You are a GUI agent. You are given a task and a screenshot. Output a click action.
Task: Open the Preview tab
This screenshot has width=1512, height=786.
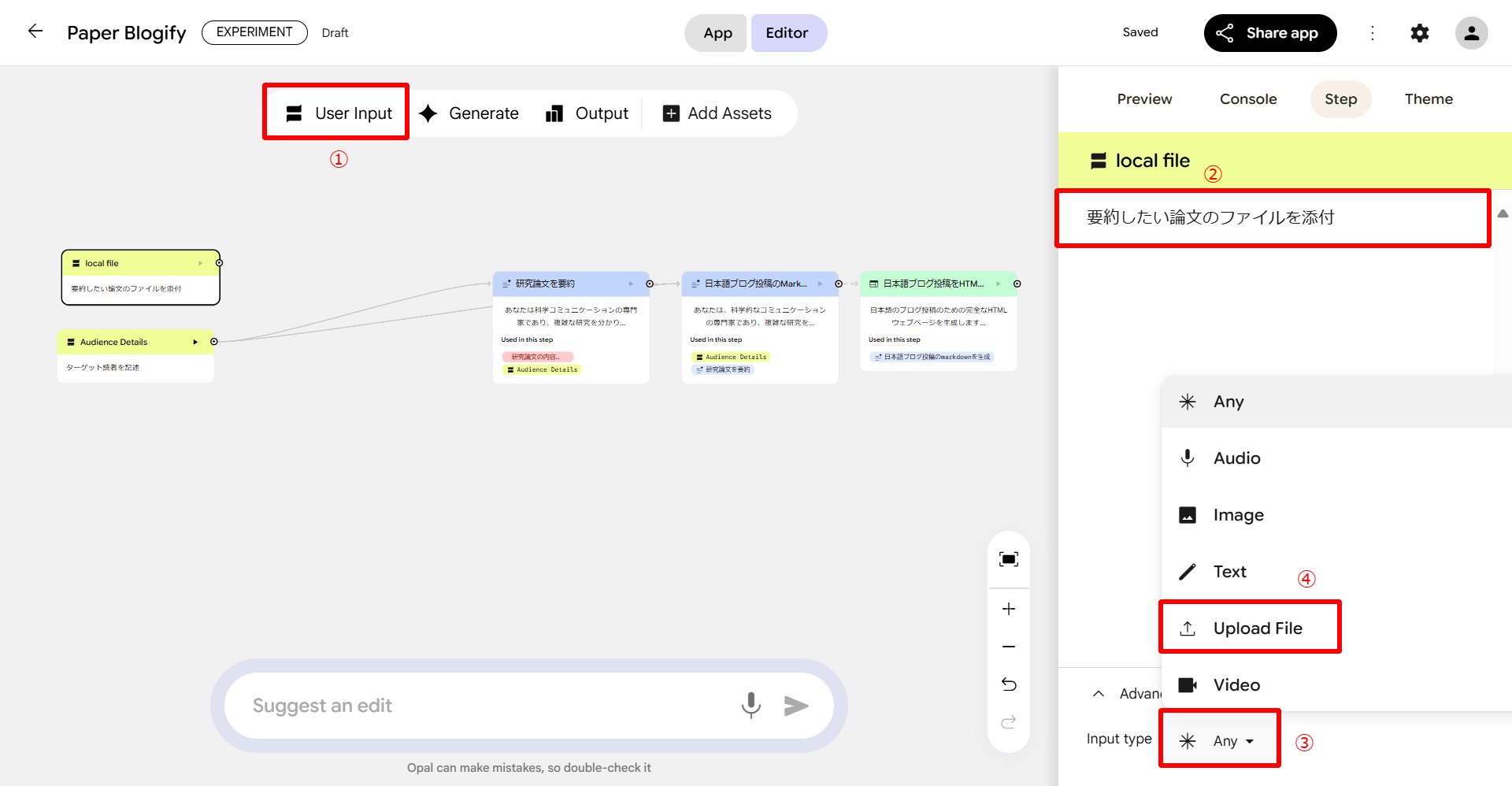[1143, 99]
